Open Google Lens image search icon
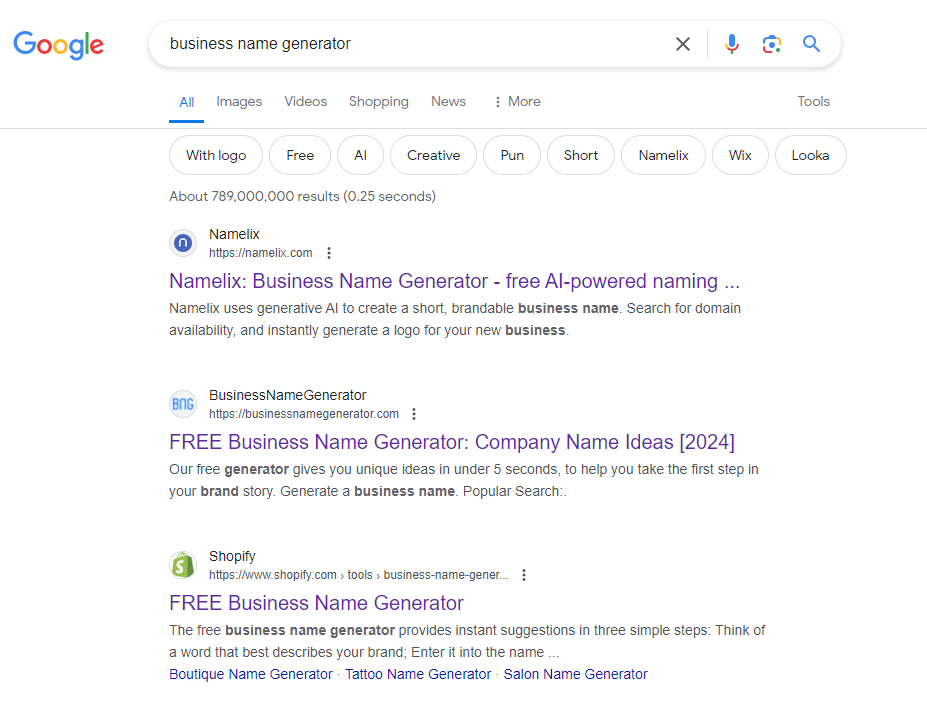 (x=771, y=44)
